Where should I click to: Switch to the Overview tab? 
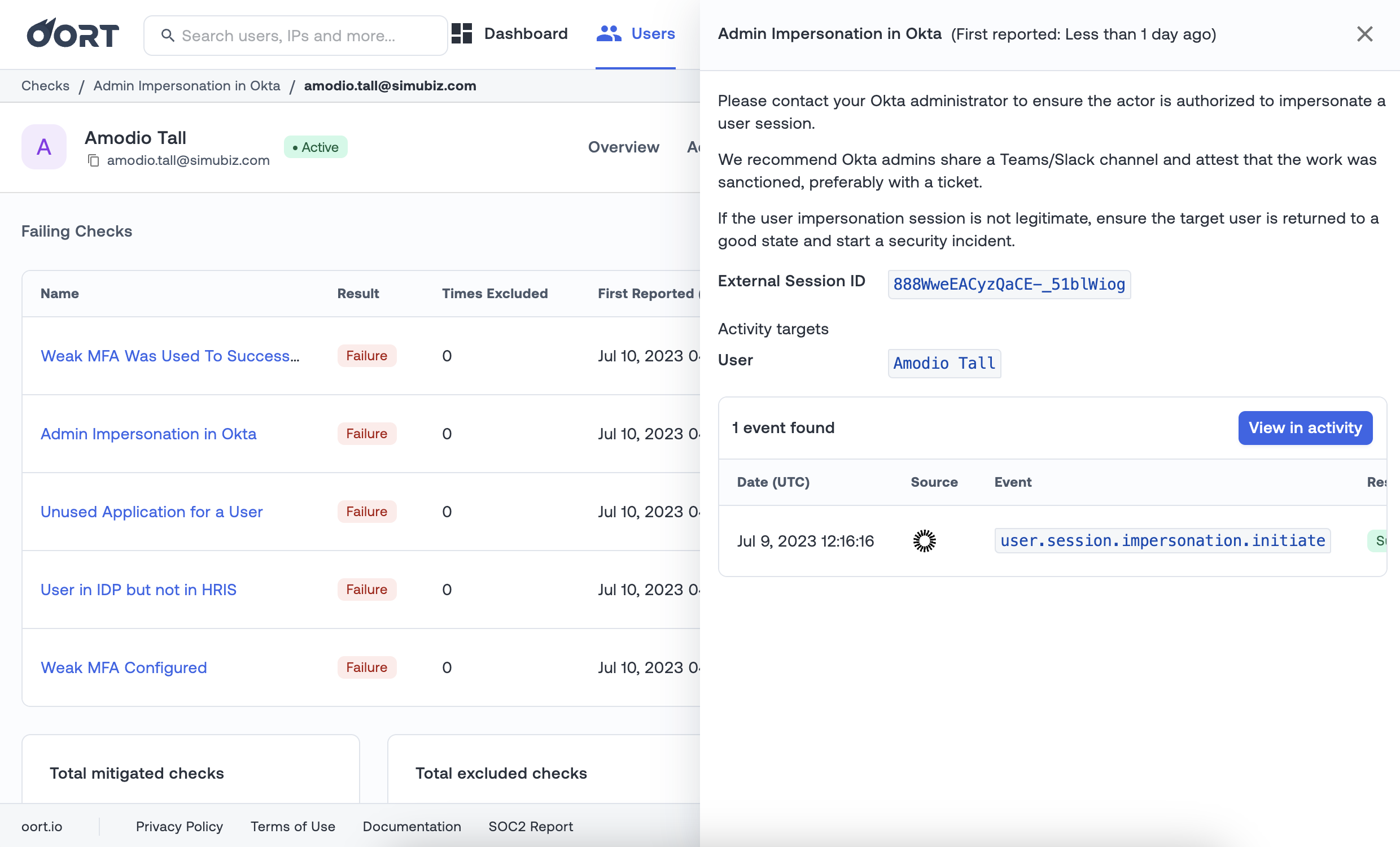623,147
